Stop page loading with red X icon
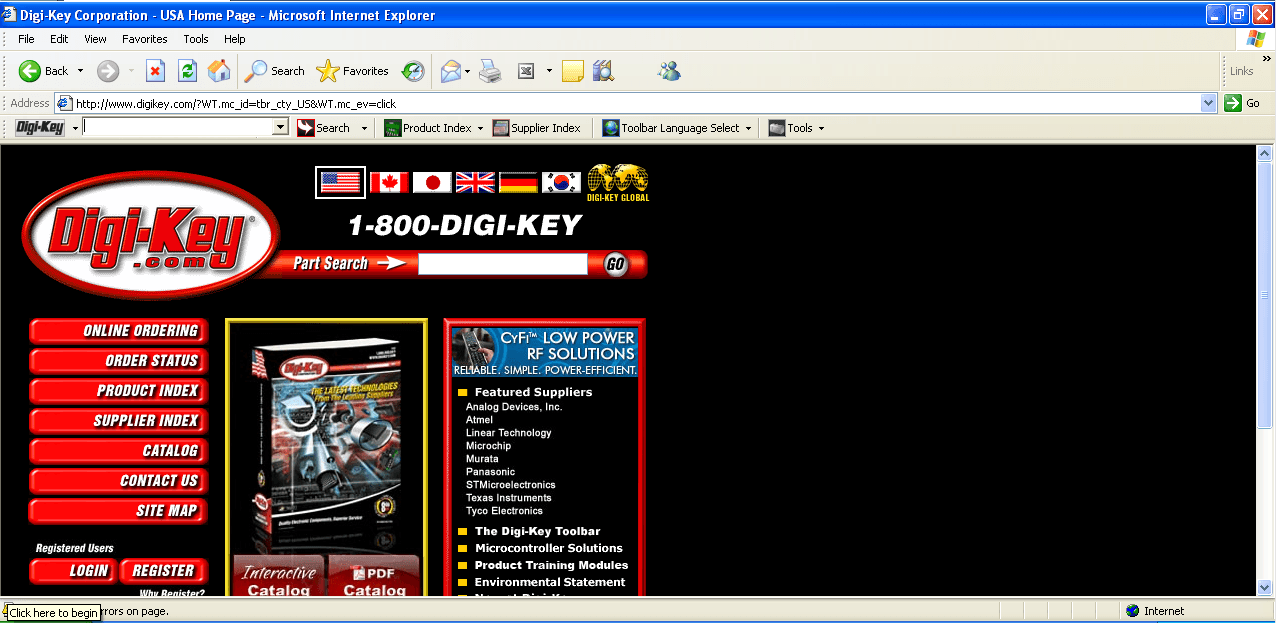This screenshot has height=623, width=1276. pos(155,71)
